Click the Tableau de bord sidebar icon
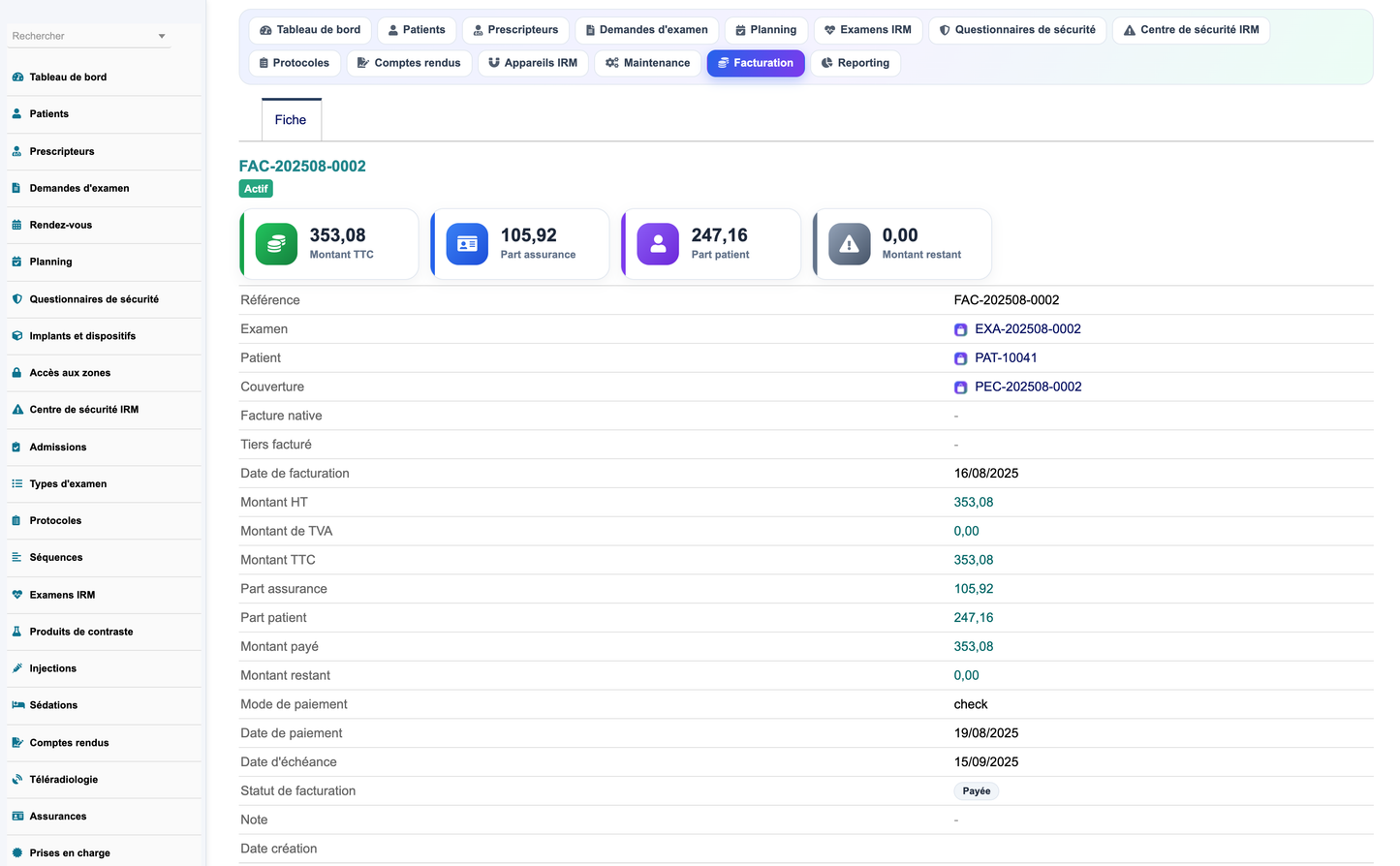The width and height of the screenshot is (1400, 866). coord(17,77)
